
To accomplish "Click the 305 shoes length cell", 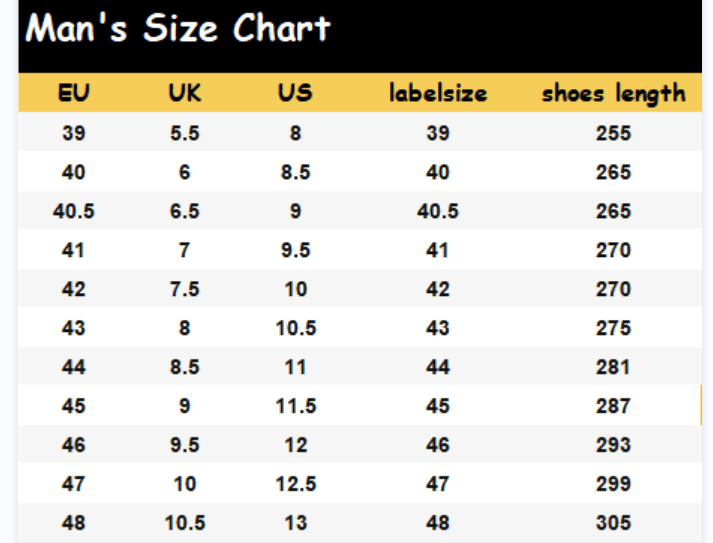I will (613, 523).
